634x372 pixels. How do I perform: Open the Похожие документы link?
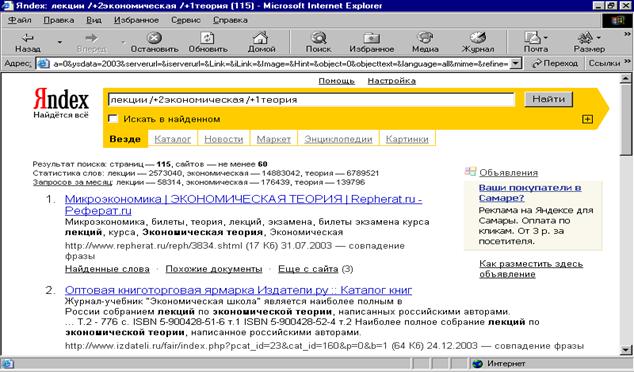click(x=214, y=269)
